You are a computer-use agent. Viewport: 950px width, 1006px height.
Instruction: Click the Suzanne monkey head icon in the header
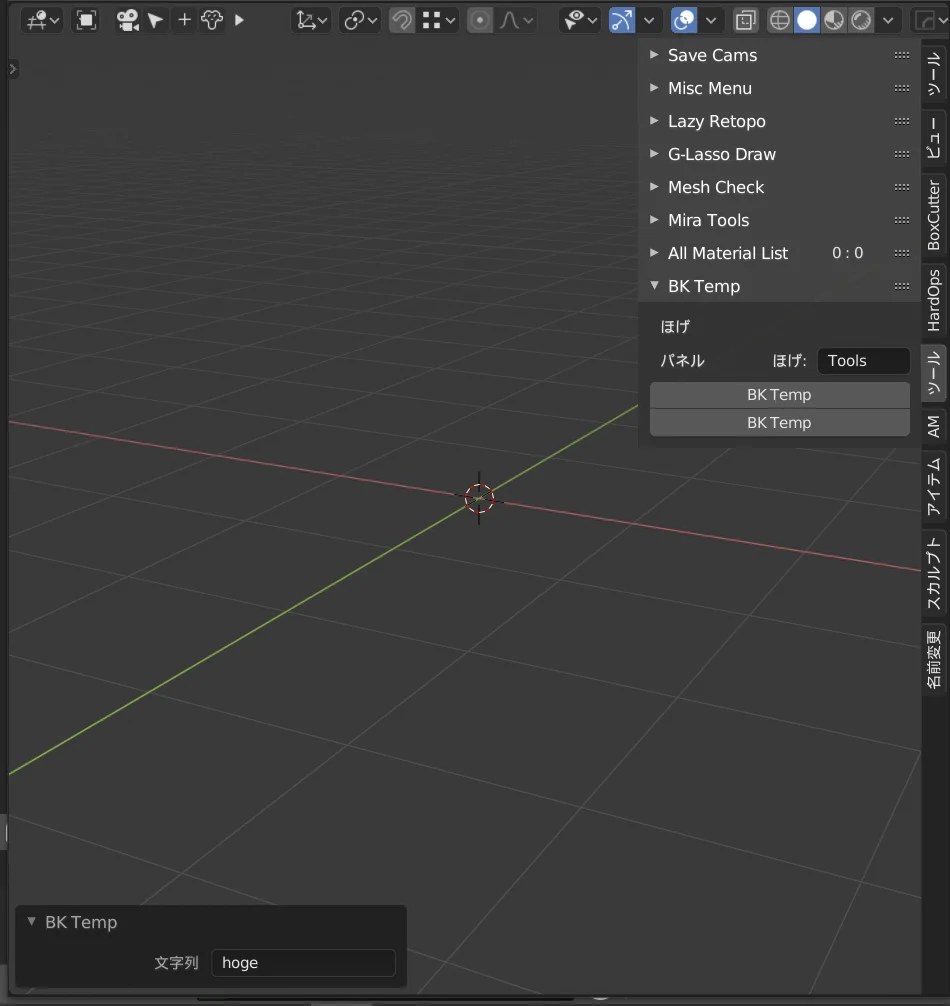214,20
